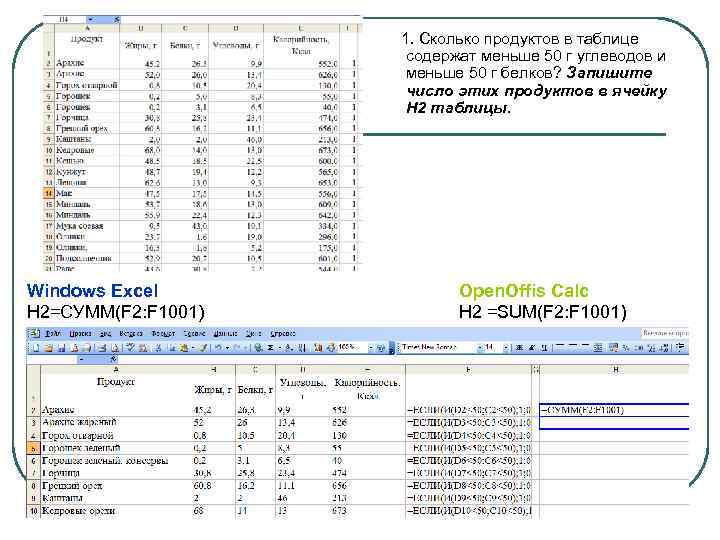Click the Print icon in the standard toolbar
This screenshot has width=720, height=540.
[102, 348]
